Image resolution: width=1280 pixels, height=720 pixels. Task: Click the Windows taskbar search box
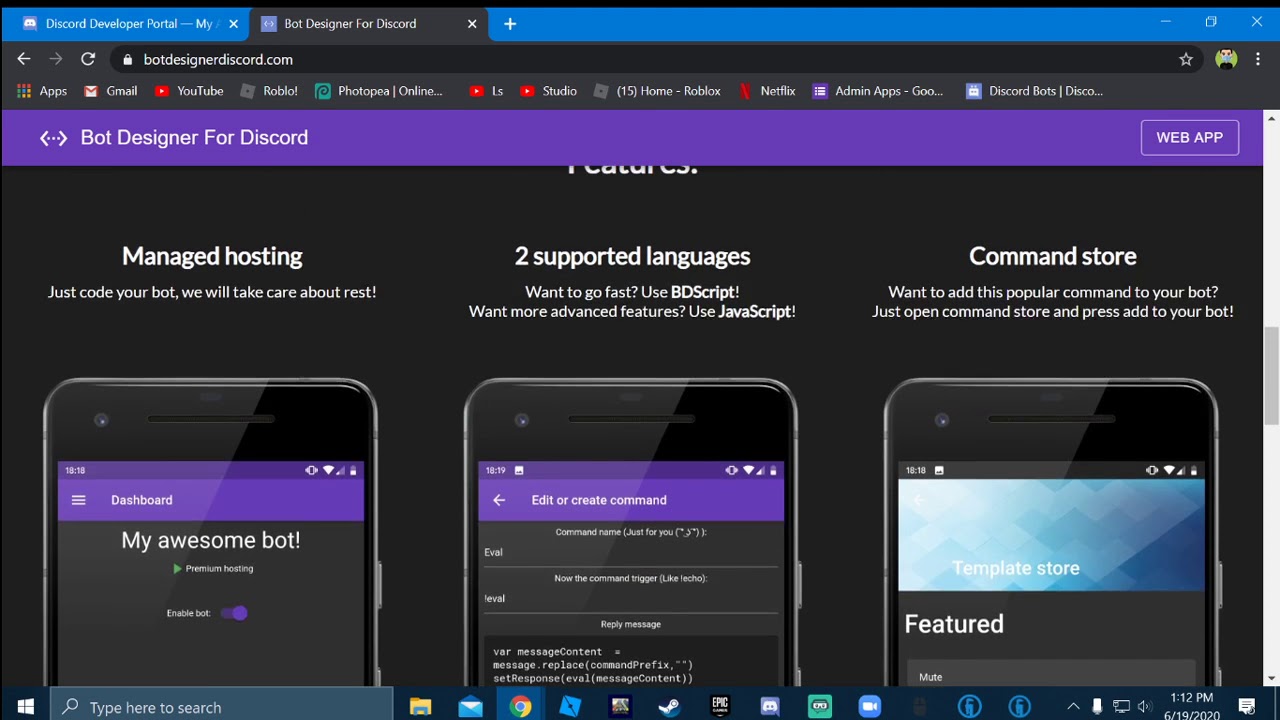point(222,707)
